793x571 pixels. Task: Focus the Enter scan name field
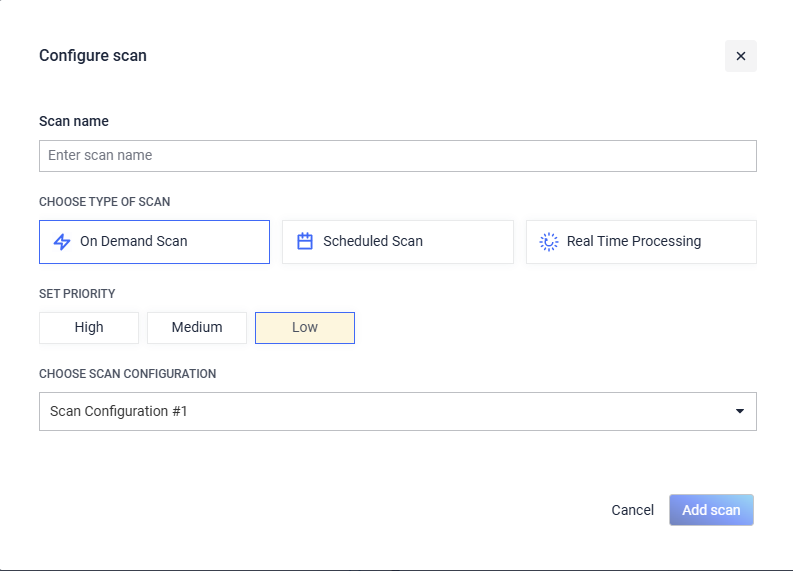(x=398, y=156)
